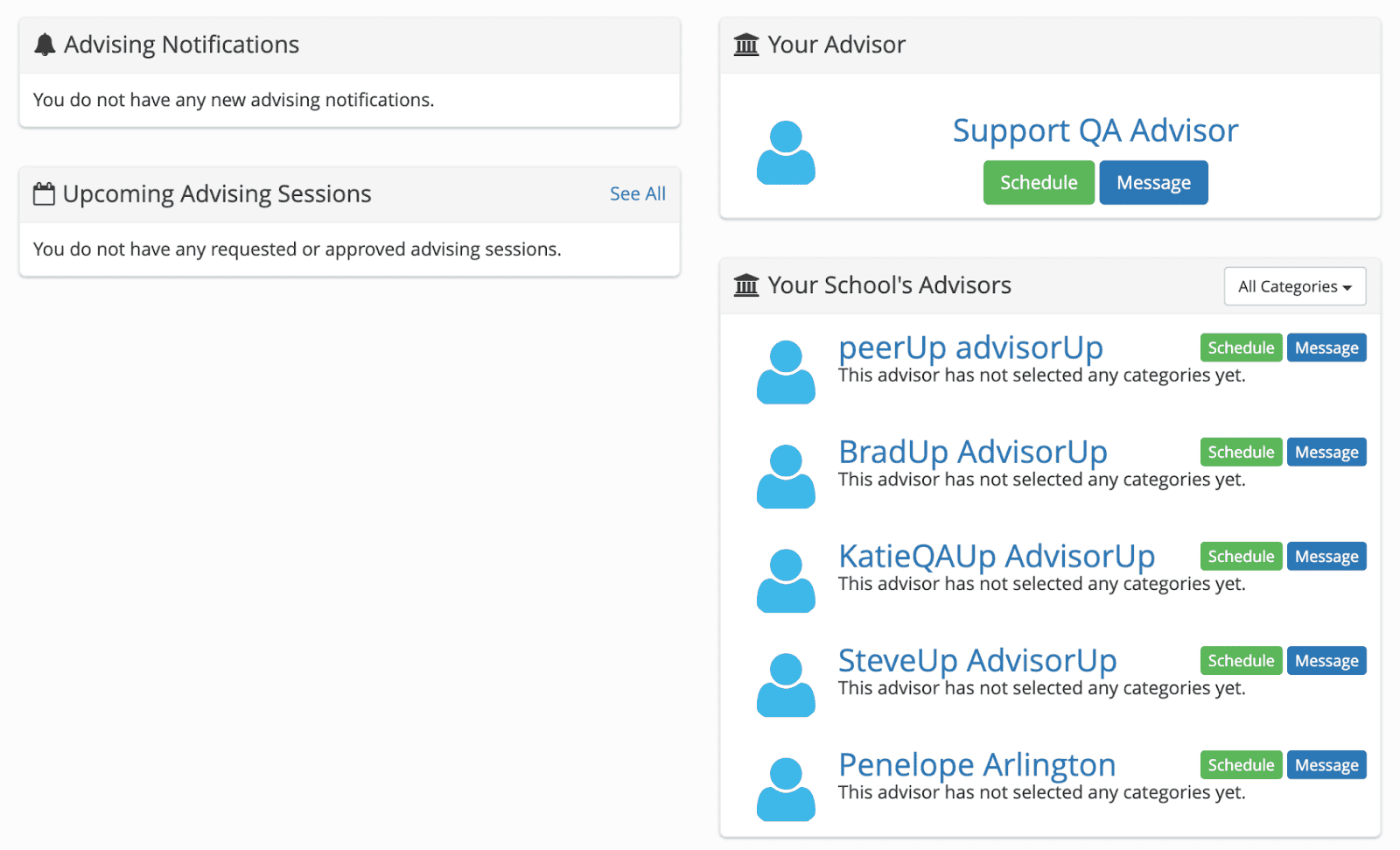Open See All upcoming advising sessions

pos(637,193)
